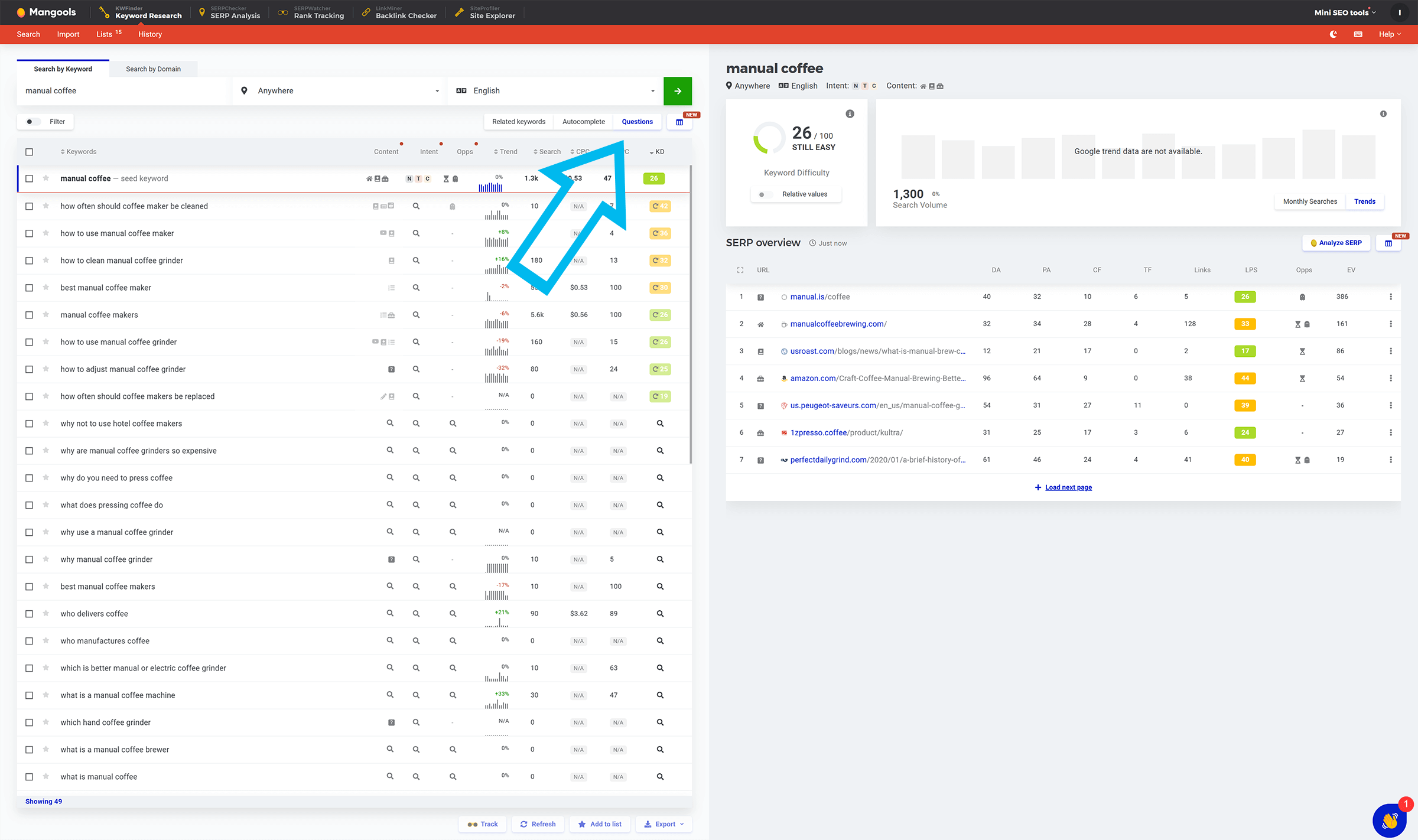Toggle the Filter switch

32,122
